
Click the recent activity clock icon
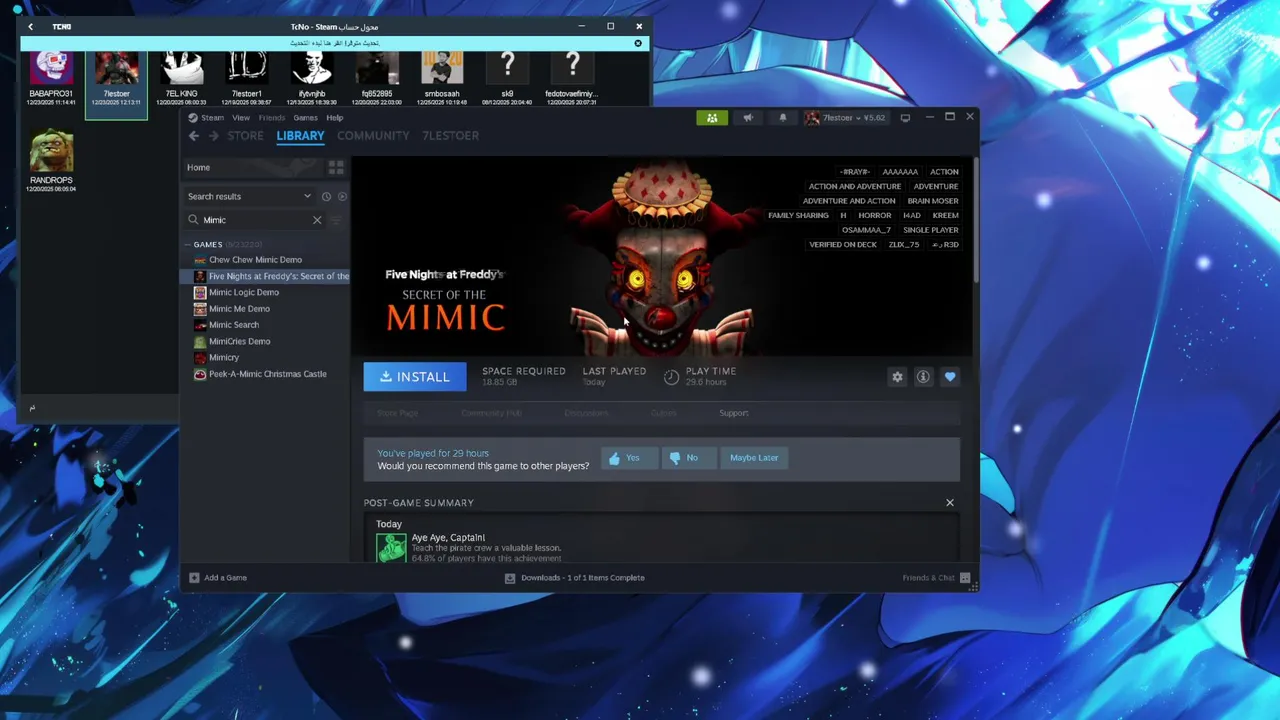[x=326, y=196]
